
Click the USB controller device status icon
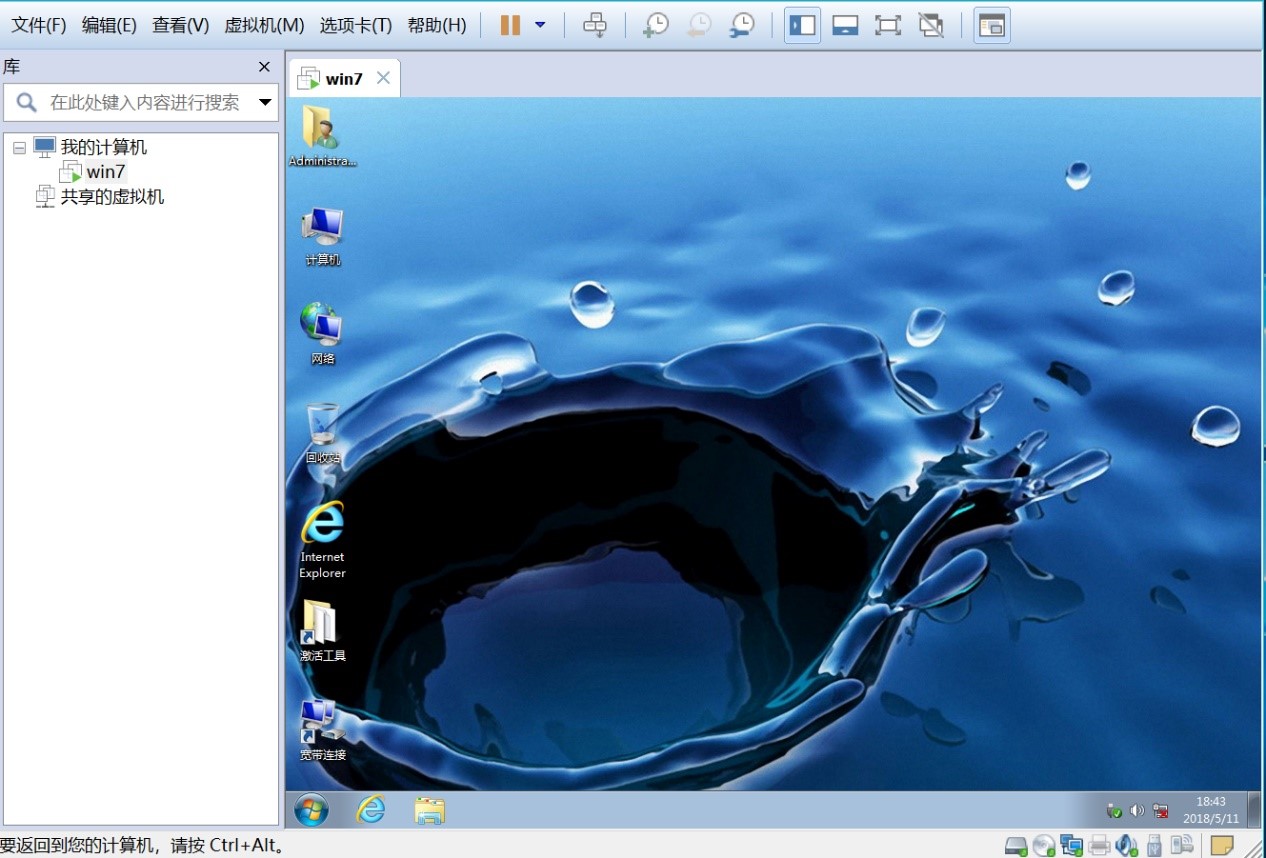(x=1154, y=846)
